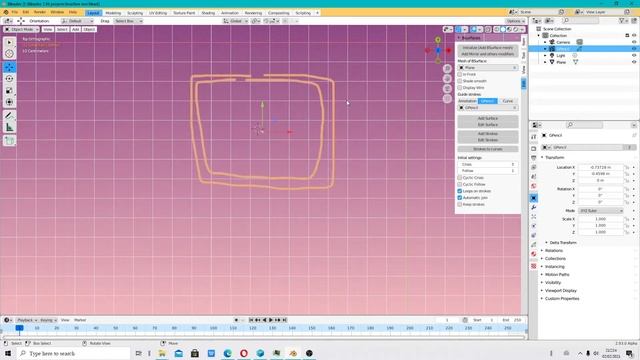Image resolution: width=640 pixels, height=360 pixels.
Task: Click the zoom view navigation button
Action: pyautogui.click(x=447, y=69)
